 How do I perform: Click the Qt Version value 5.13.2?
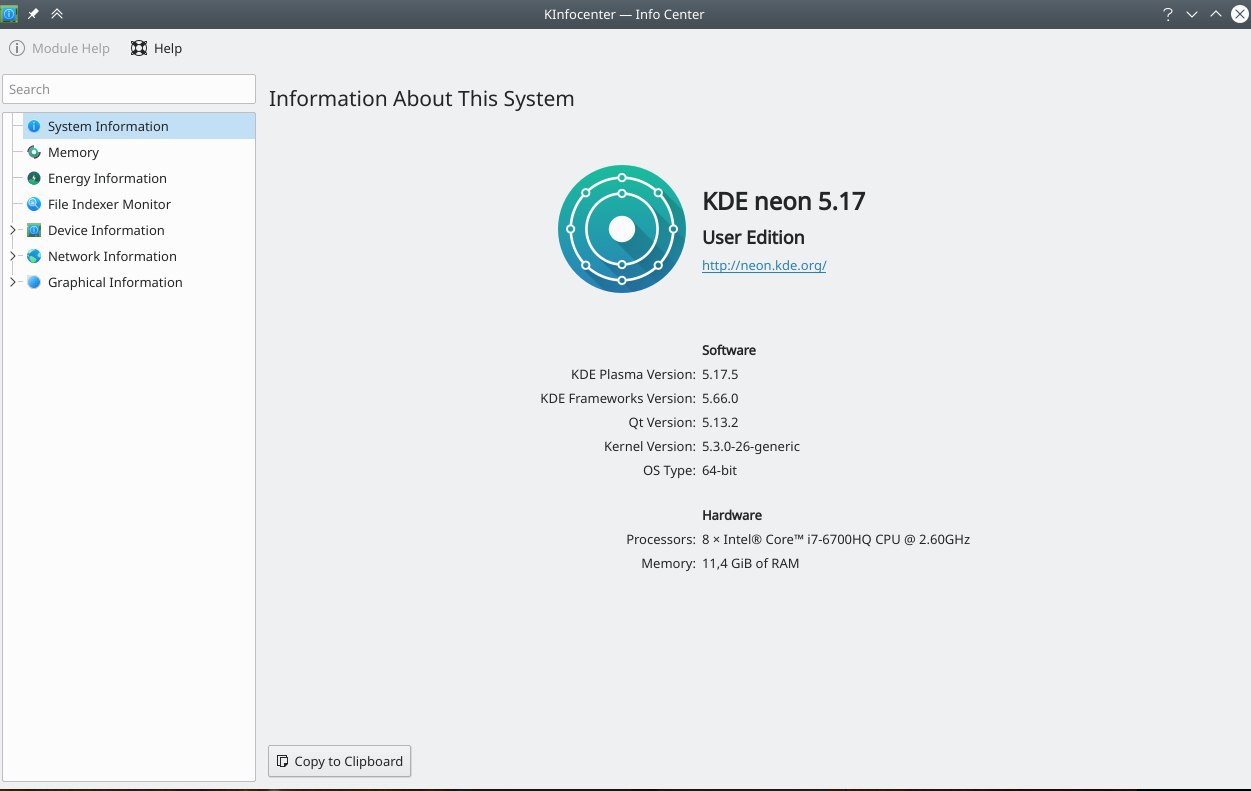point(720,422)
